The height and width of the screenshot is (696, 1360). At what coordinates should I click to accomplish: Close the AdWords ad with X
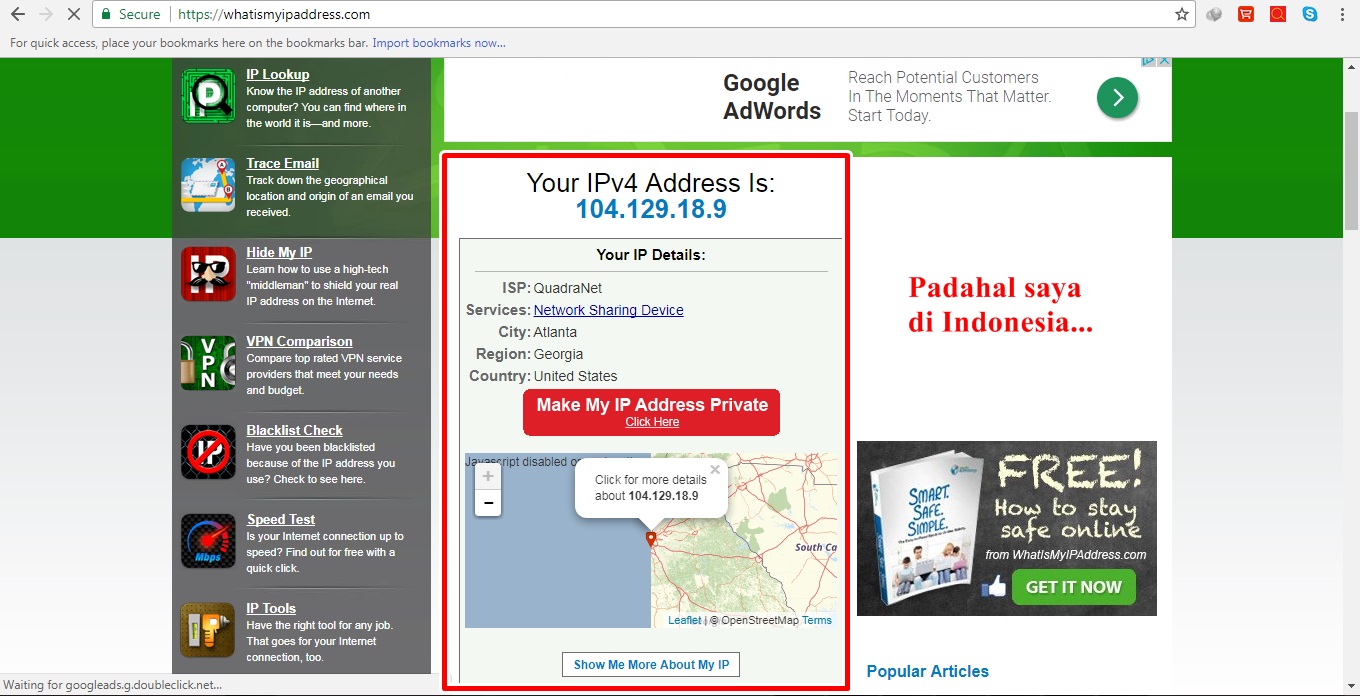[x=1164, y=61]
